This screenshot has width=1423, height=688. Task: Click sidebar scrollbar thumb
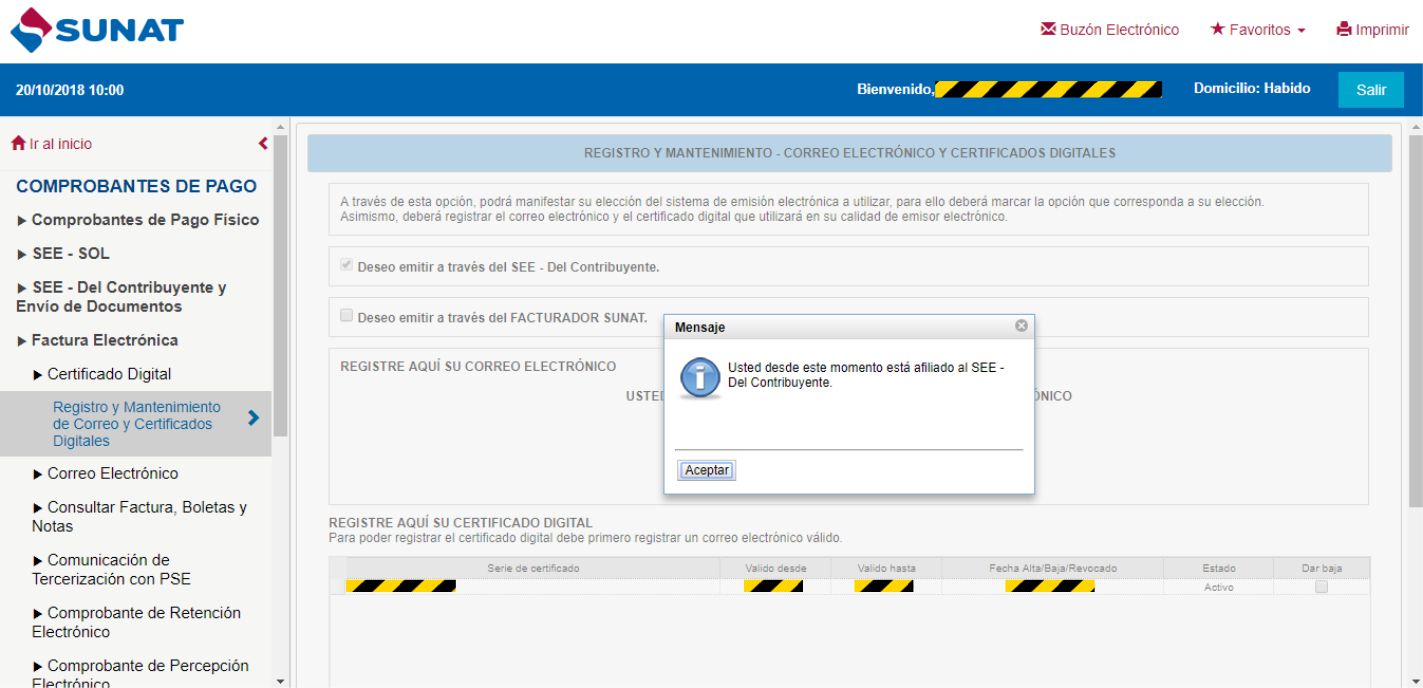[x=280, y=285]
